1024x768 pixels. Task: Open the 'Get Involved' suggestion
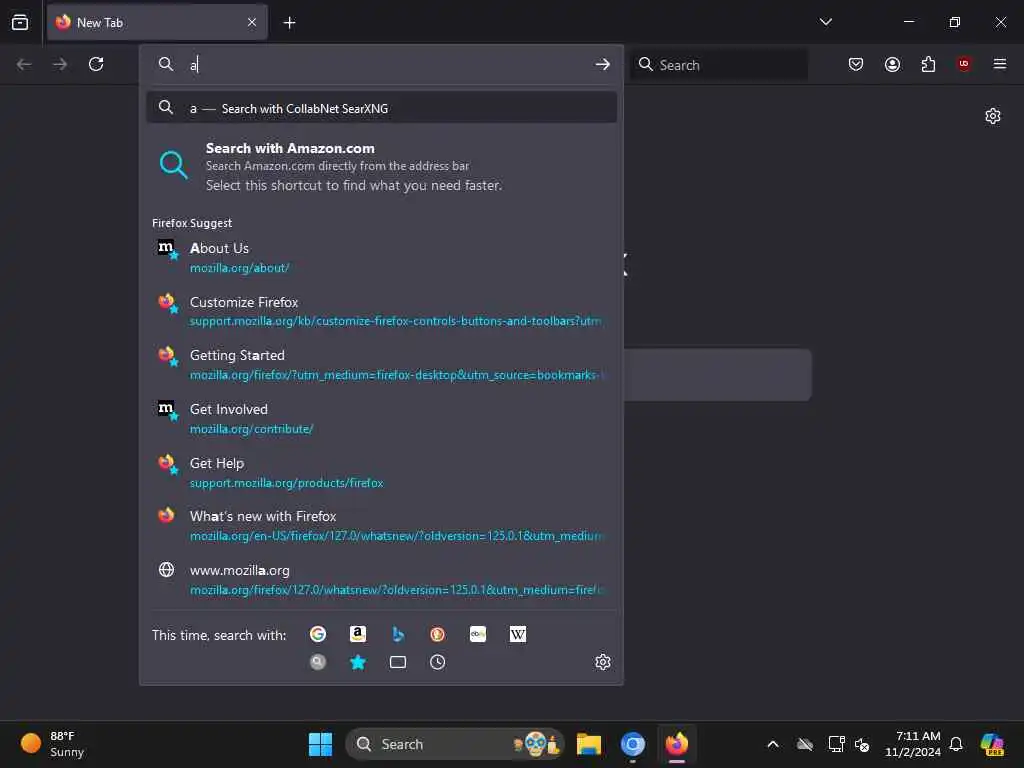pyautogui.click(x=381, y=419)
